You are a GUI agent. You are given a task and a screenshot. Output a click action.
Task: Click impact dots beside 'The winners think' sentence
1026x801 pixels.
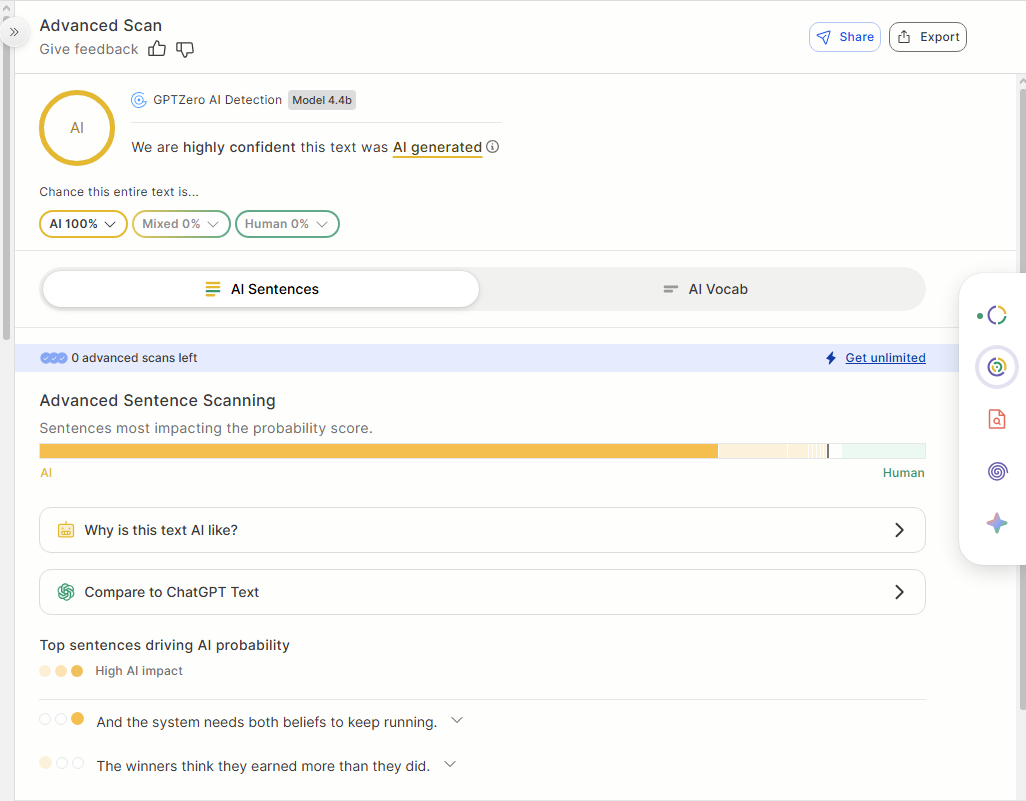click(x=62, y=763)
